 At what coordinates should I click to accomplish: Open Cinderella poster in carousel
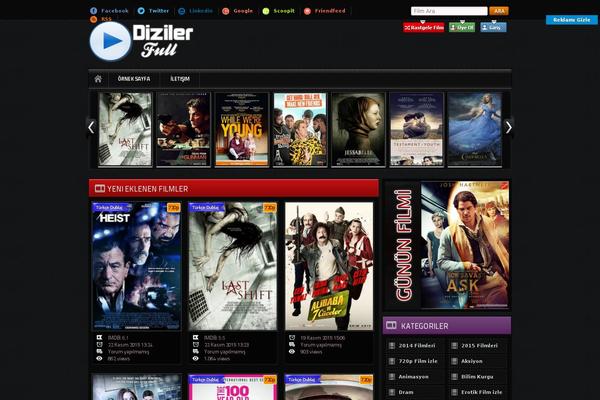click(x=474, y=129)
